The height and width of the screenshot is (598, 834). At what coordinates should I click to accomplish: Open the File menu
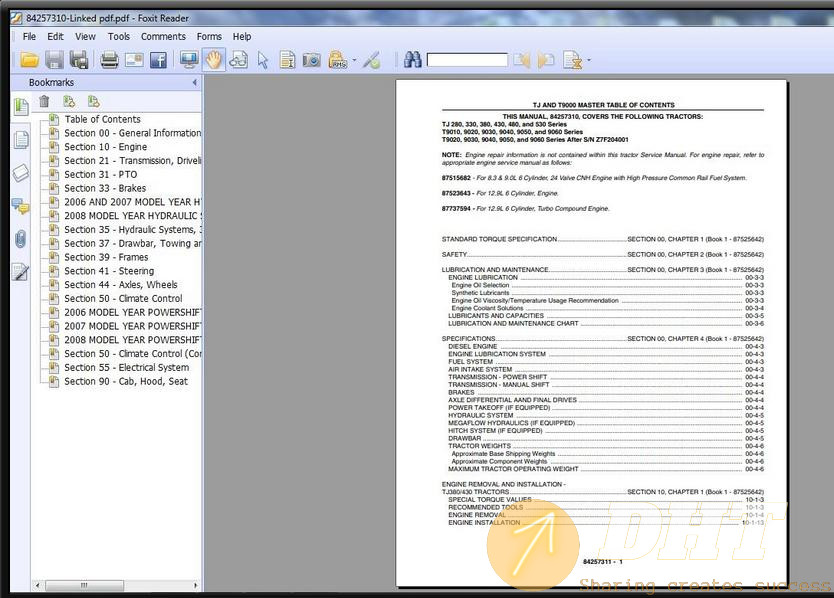29,36
